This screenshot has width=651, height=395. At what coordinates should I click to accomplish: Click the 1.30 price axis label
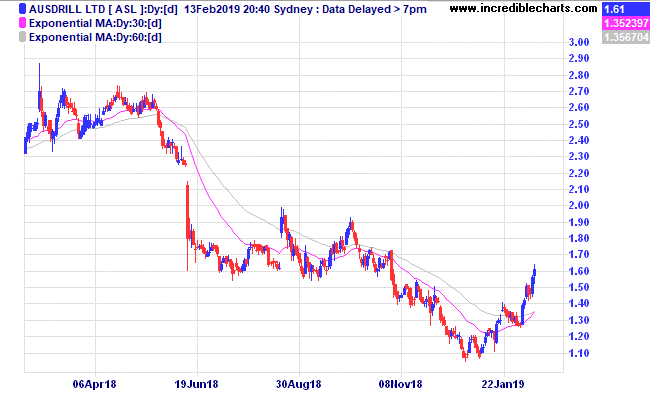coord(579,320)
